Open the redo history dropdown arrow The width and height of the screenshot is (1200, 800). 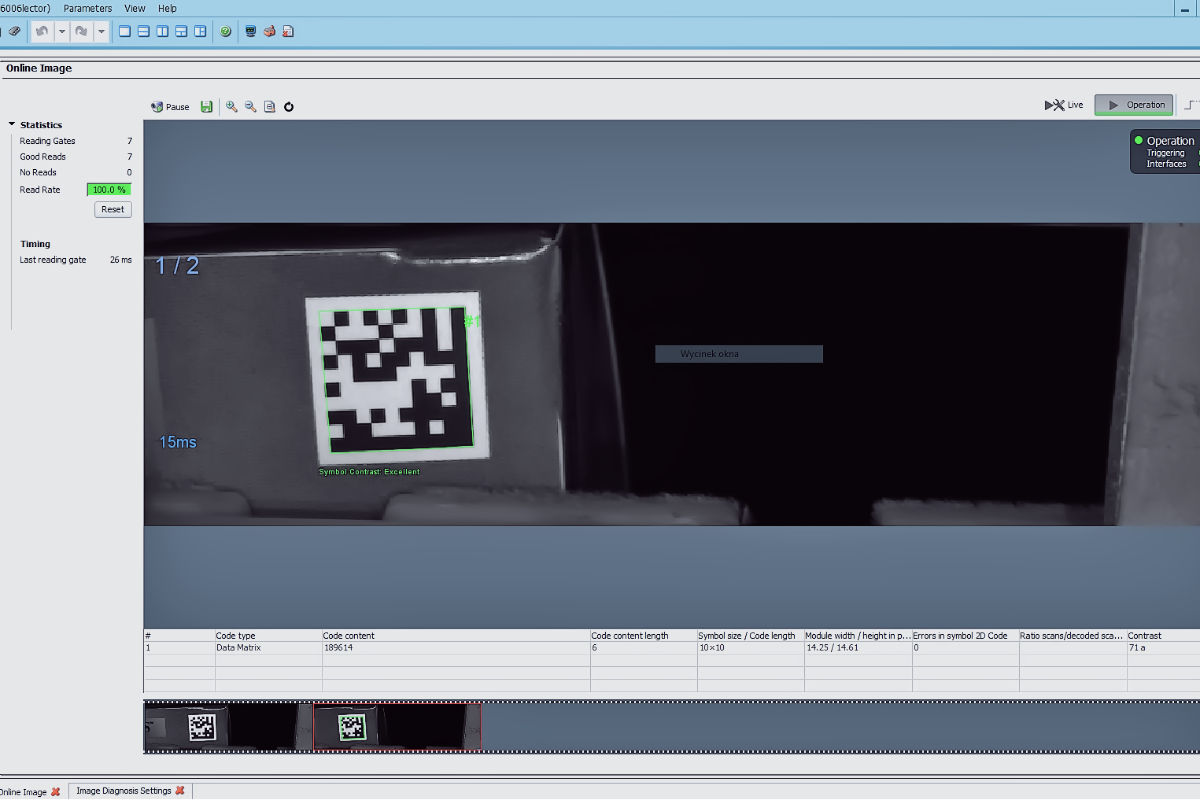101,31
